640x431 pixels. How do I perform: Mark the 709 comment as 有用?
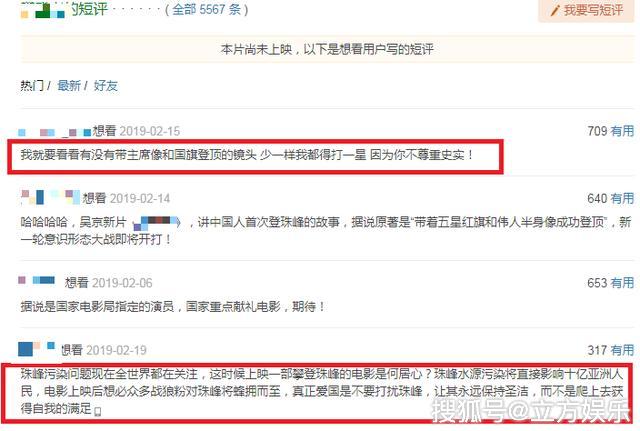[x=622, y=131]
